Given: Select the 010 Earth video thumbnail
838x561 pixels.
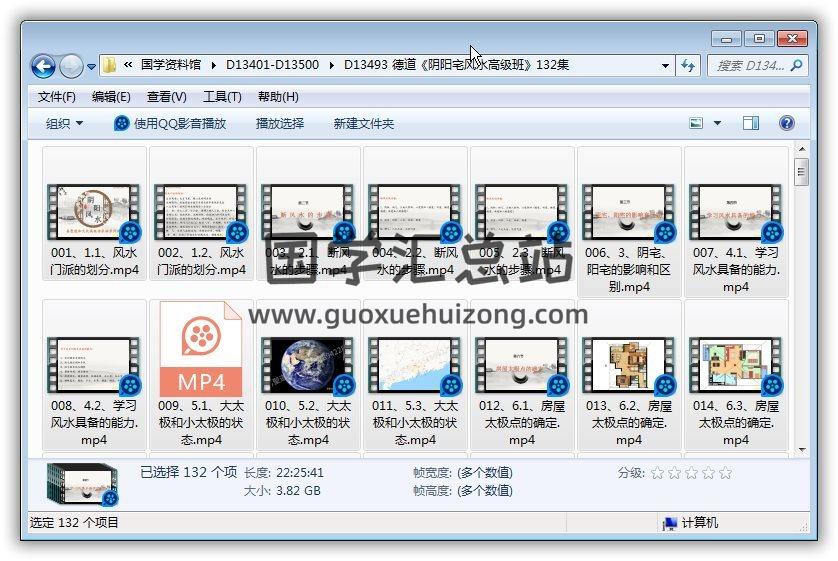Looking at the screenshot, I should [x=308, y=365].
